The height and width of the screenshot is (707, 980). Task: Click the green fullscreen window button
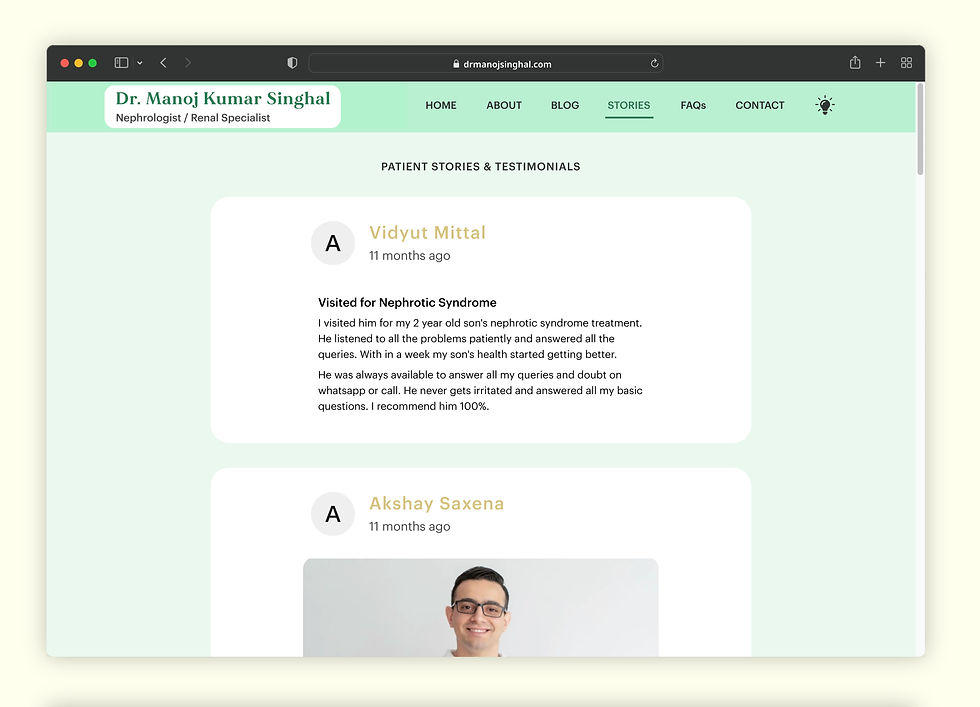click(92, 63)
